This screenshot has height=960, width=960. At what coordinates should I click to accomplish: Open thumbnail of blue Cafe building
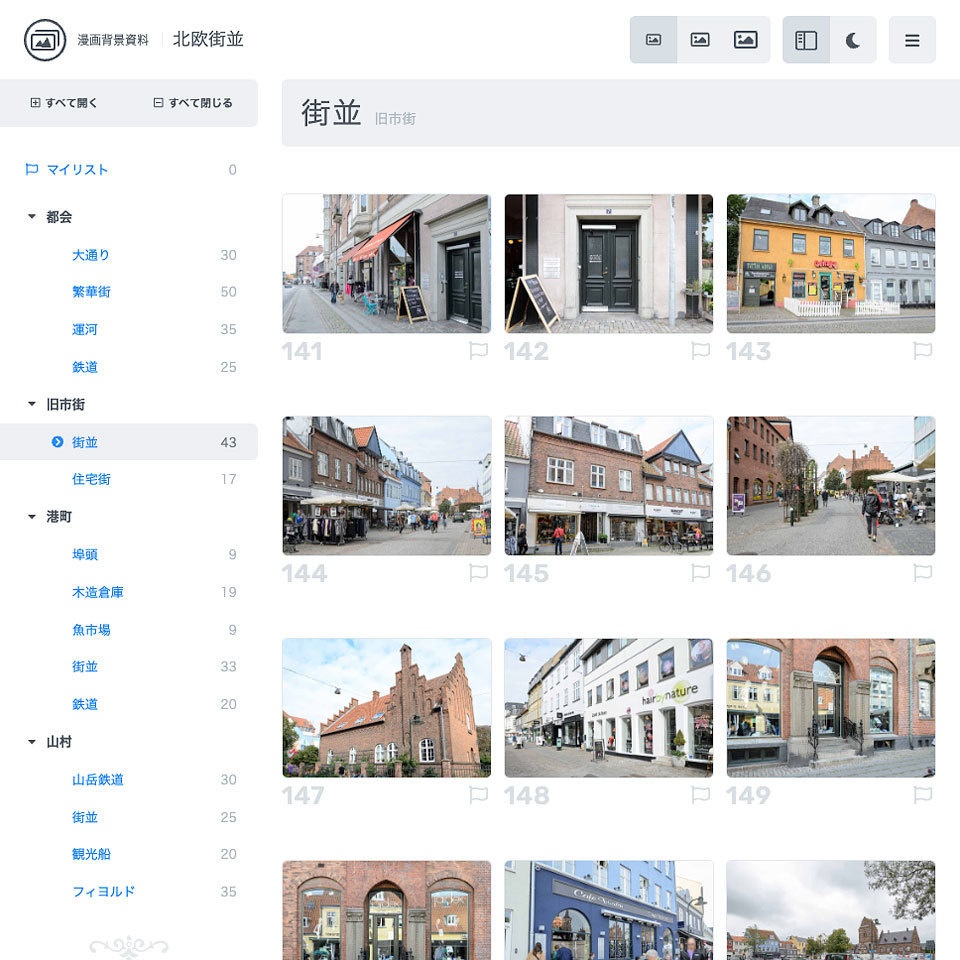[x=609, y=910]
